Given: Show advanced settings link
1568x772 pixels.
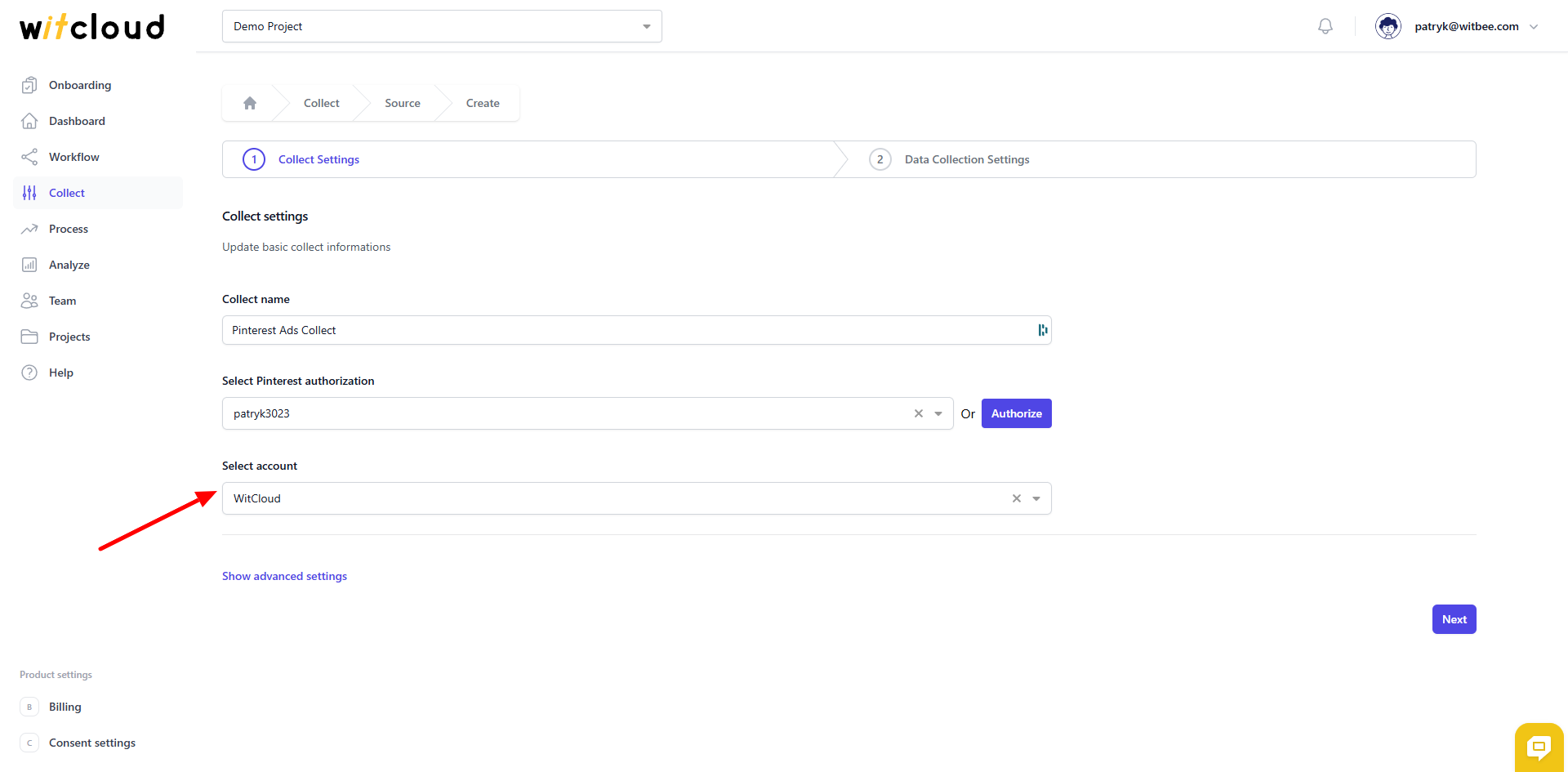Looking at the screenshot, I should point(284,576).
